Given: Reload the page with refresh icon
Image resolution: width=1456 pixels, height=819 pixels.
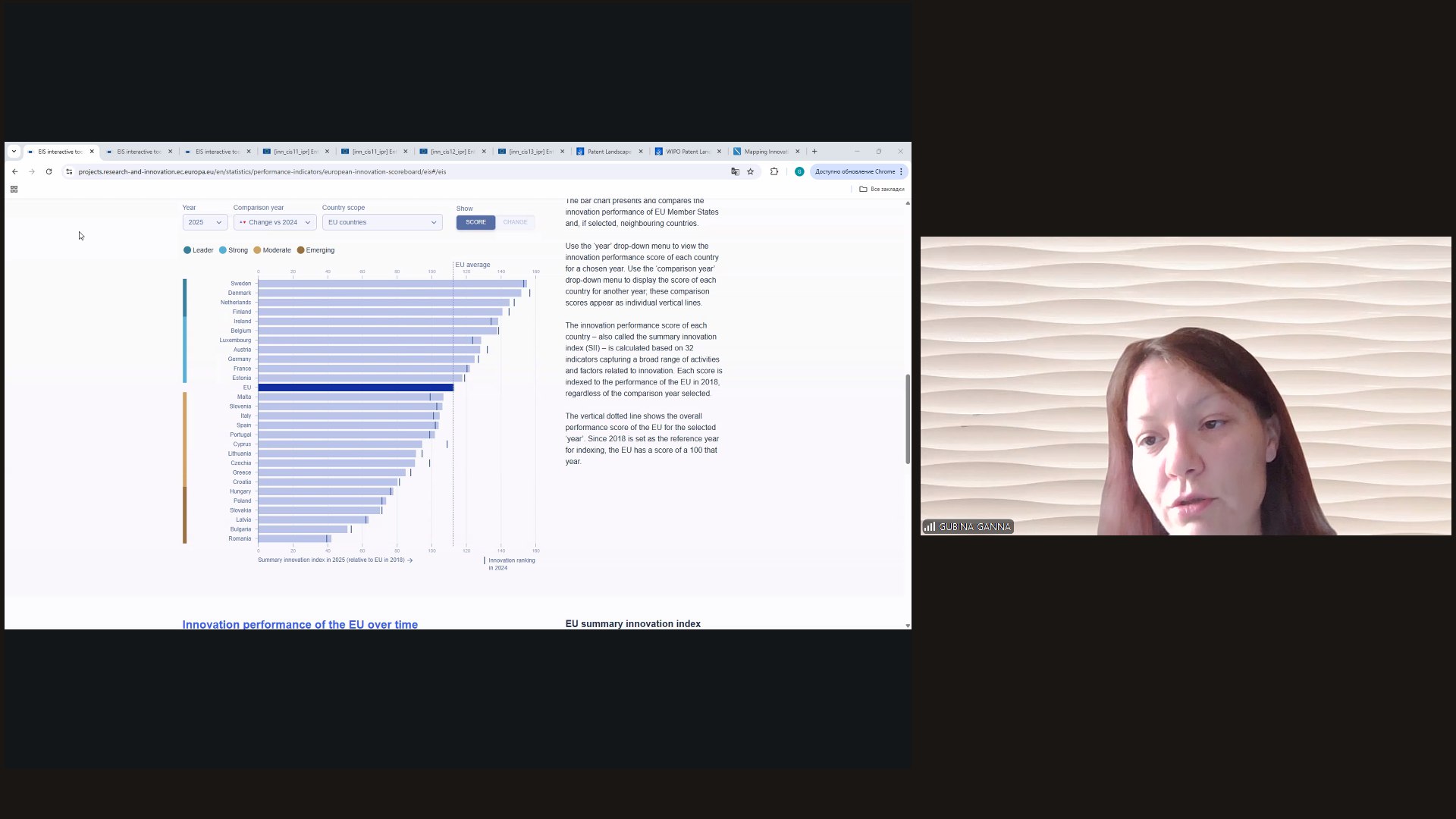Looking at the screenshot, I should coord(49,171).
